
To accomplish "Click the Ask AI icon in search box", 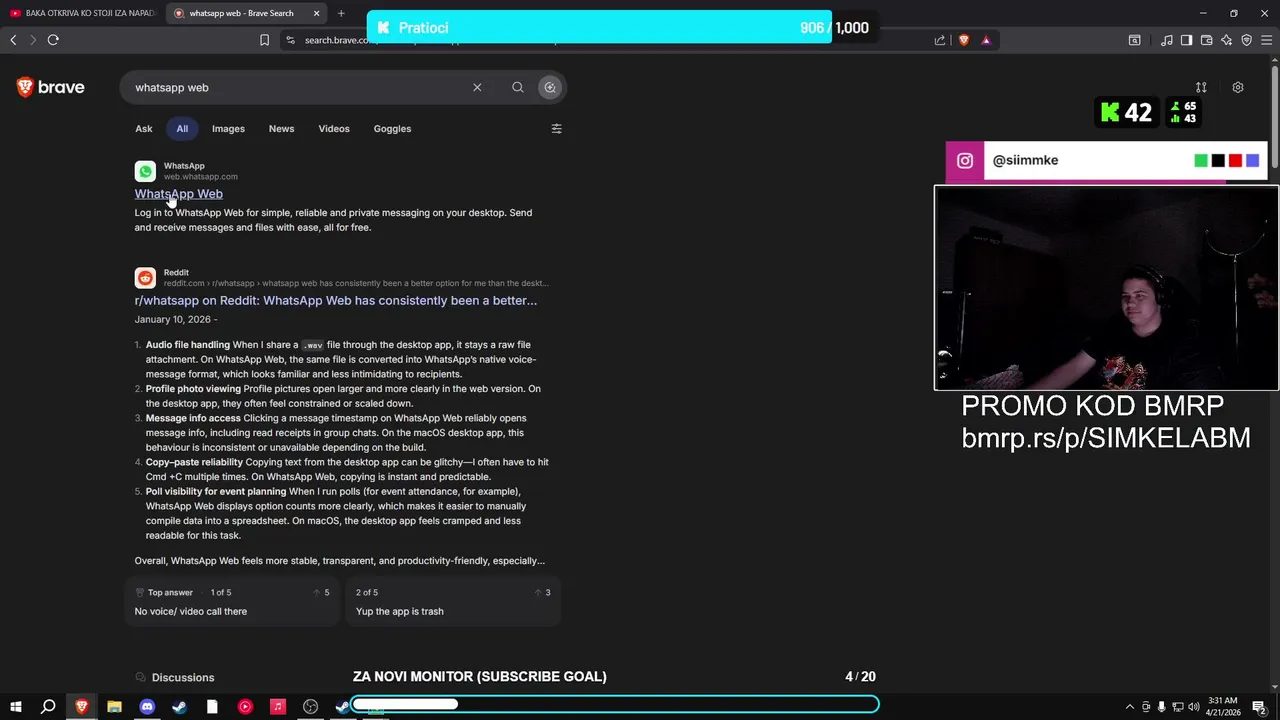I will click(550, 88).
